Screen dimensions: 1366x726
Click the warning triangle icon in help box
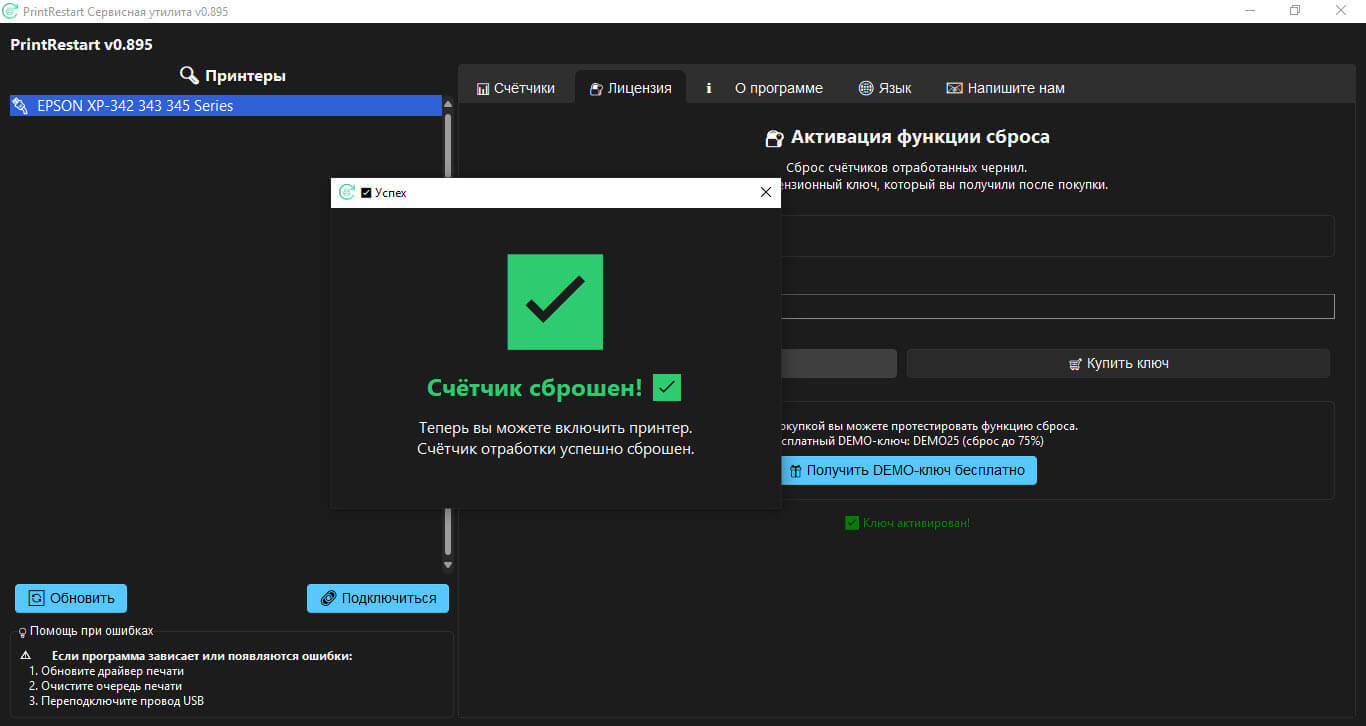25,656
